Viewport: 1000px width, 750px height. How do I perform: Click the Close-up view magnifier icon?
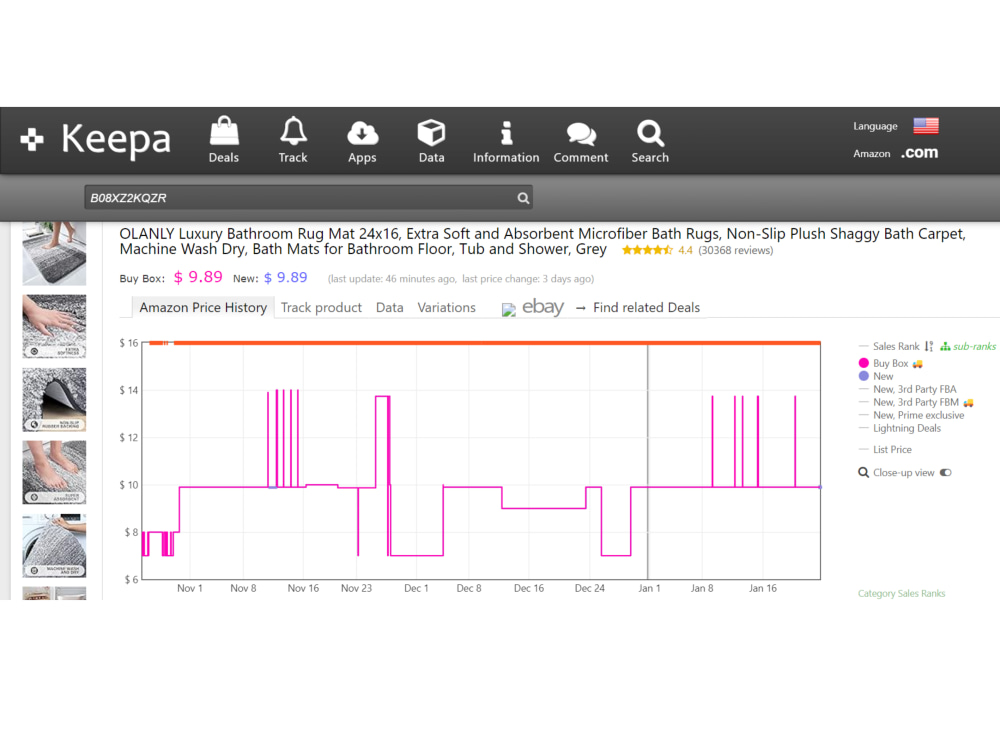click(864, 473)
